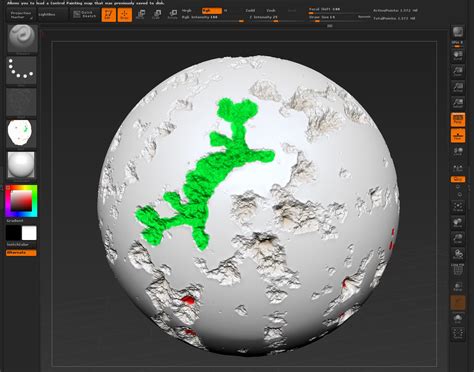Click the Gradient button under color picker
The width and height of the screenshot is (474, 372).
point(15,221)
